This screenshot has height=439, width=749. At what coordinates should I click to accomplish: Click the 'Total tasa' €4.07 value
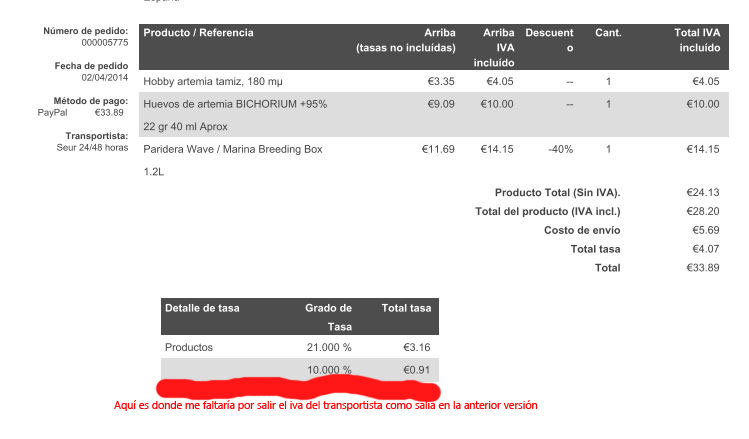point(706,249)
